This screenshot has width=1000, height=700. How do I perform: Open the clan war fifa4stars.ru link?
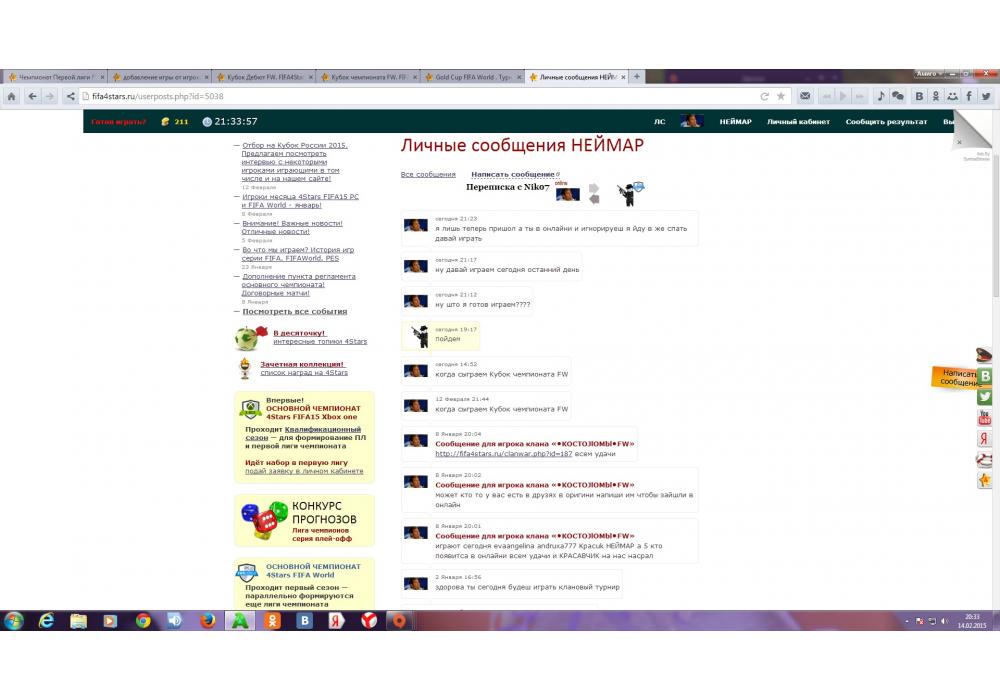tap(503, 453)
